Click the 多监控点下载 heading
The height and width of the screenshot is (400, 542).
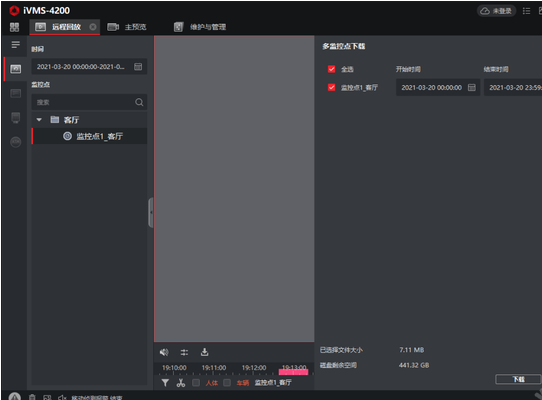(344, 46)
